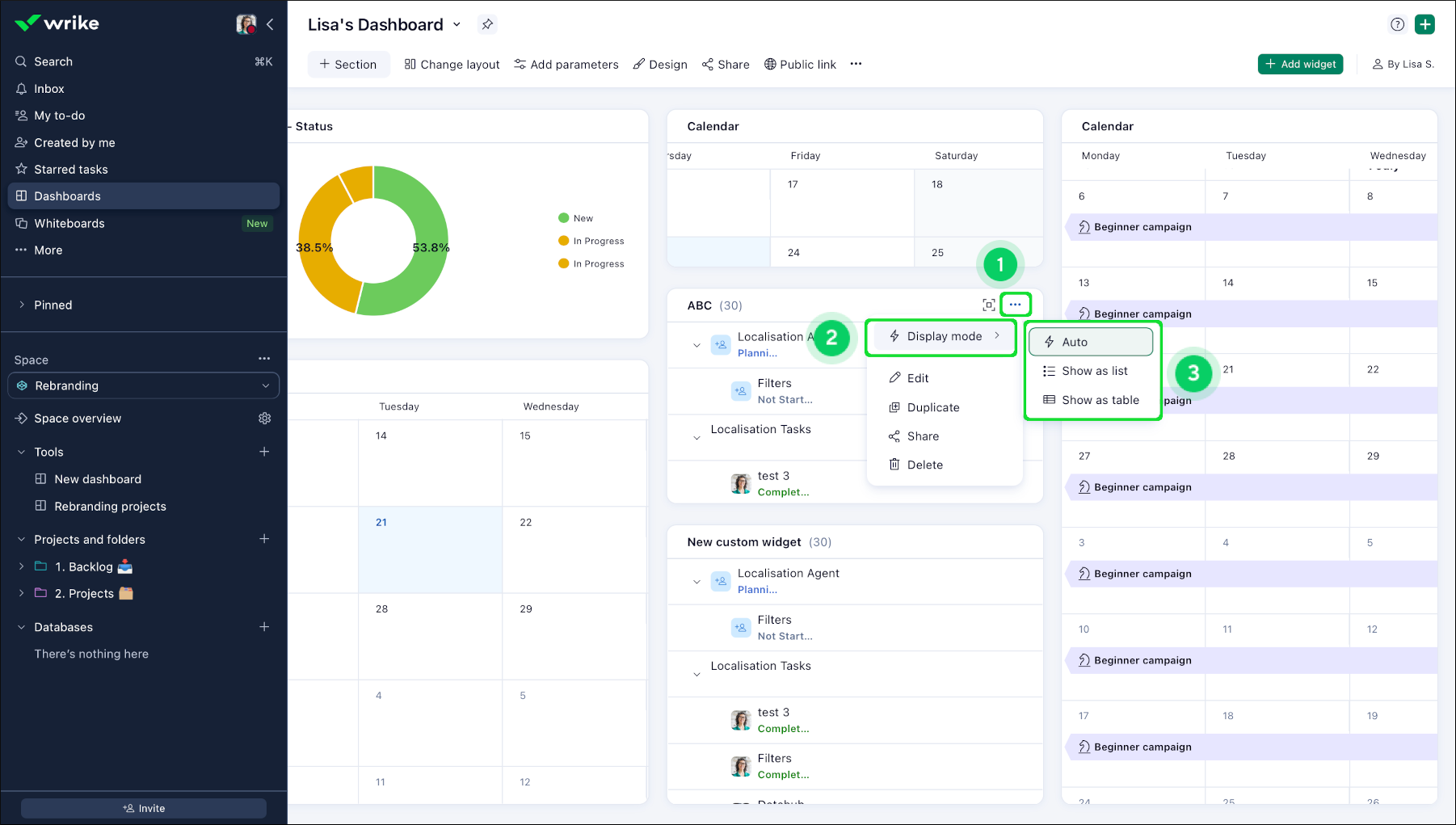Click Change layout
Screen dimensions: 1456x825
click(x=452, y=65)
